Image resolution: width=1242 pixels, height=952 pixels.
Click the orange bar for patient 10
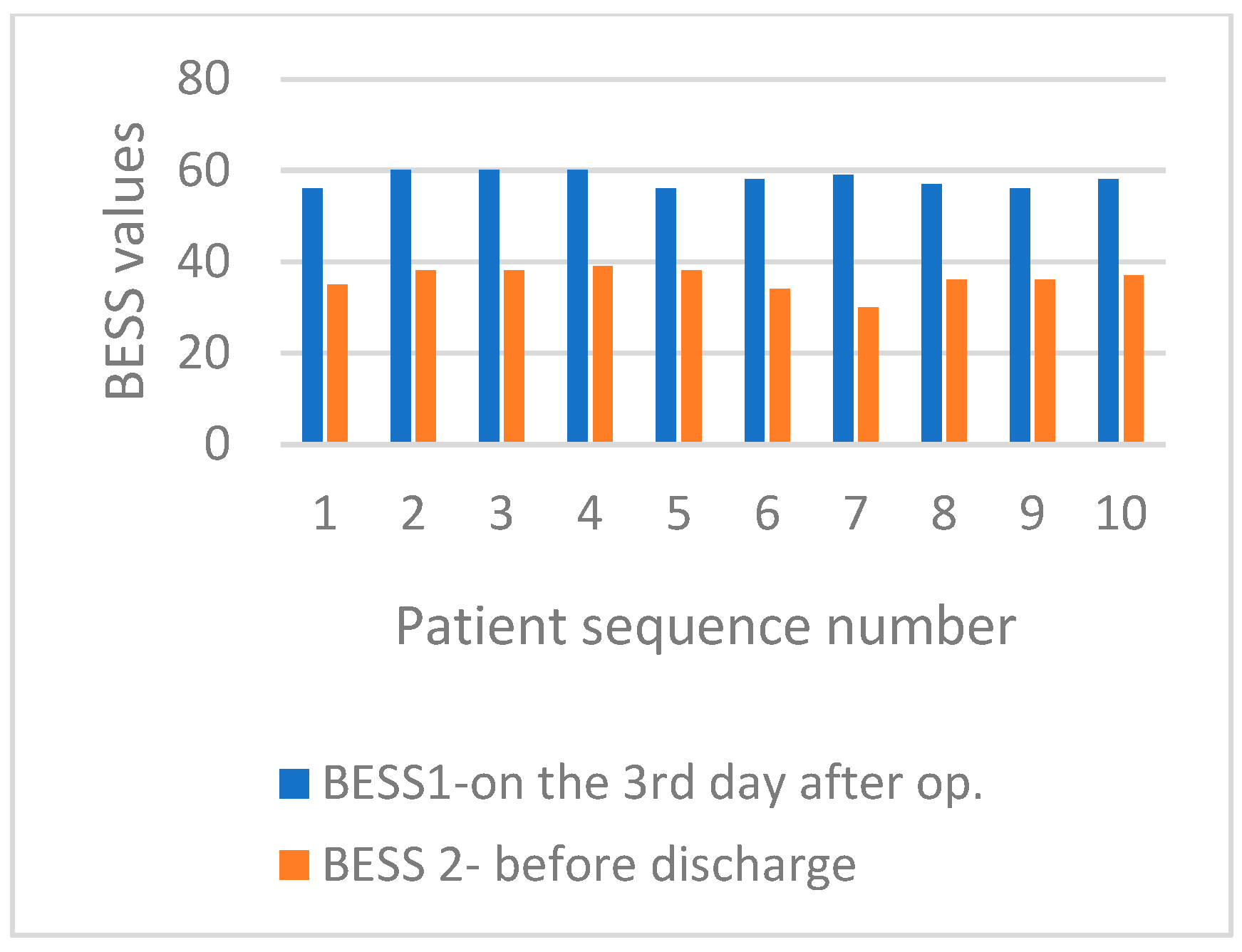1134,358
